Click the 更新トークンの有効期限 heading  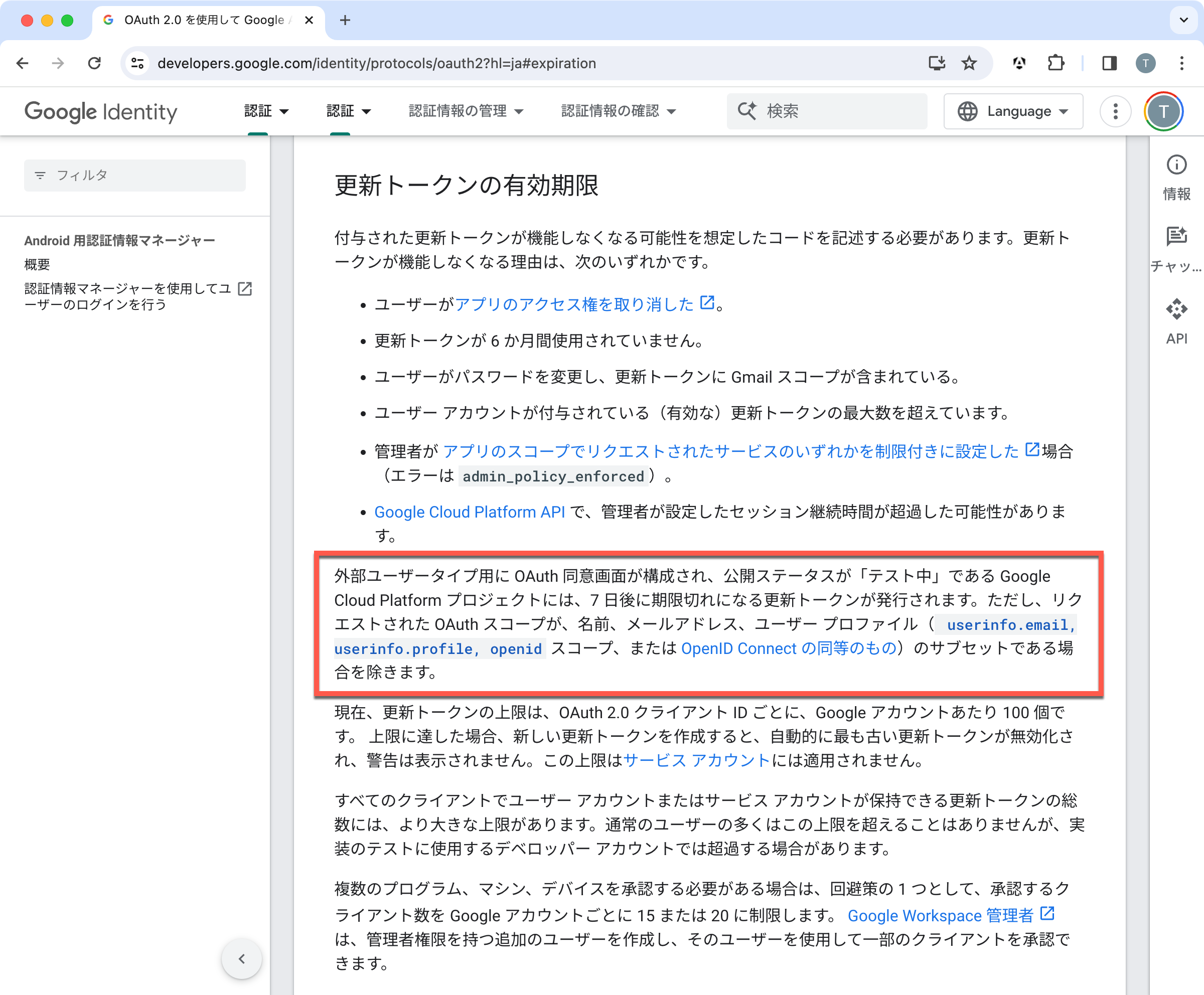click(467, 186)
